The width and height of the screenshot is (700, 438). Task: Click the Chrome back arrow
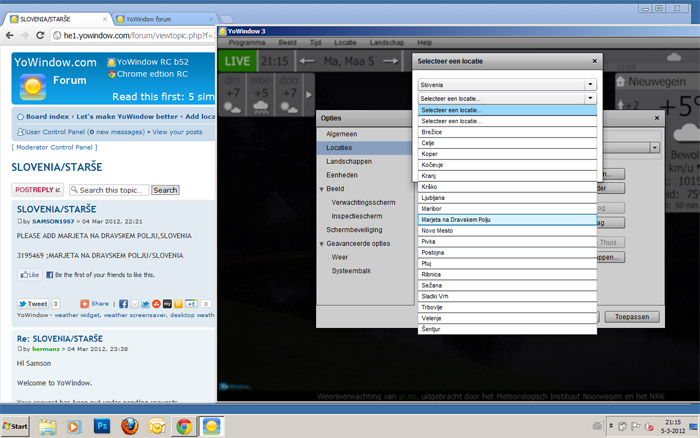point(10,35)
